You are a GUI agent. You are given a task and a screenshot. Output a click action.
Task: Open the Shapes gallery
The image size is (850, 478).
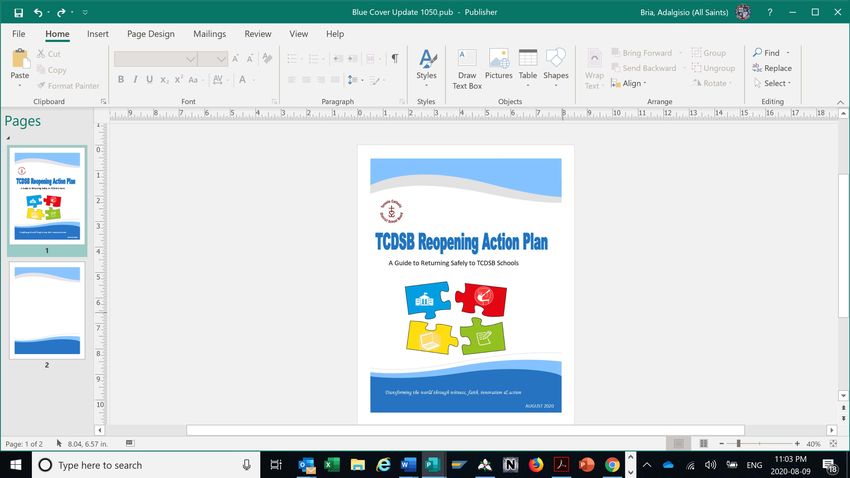pyautogui.click(x=556, y=59)
